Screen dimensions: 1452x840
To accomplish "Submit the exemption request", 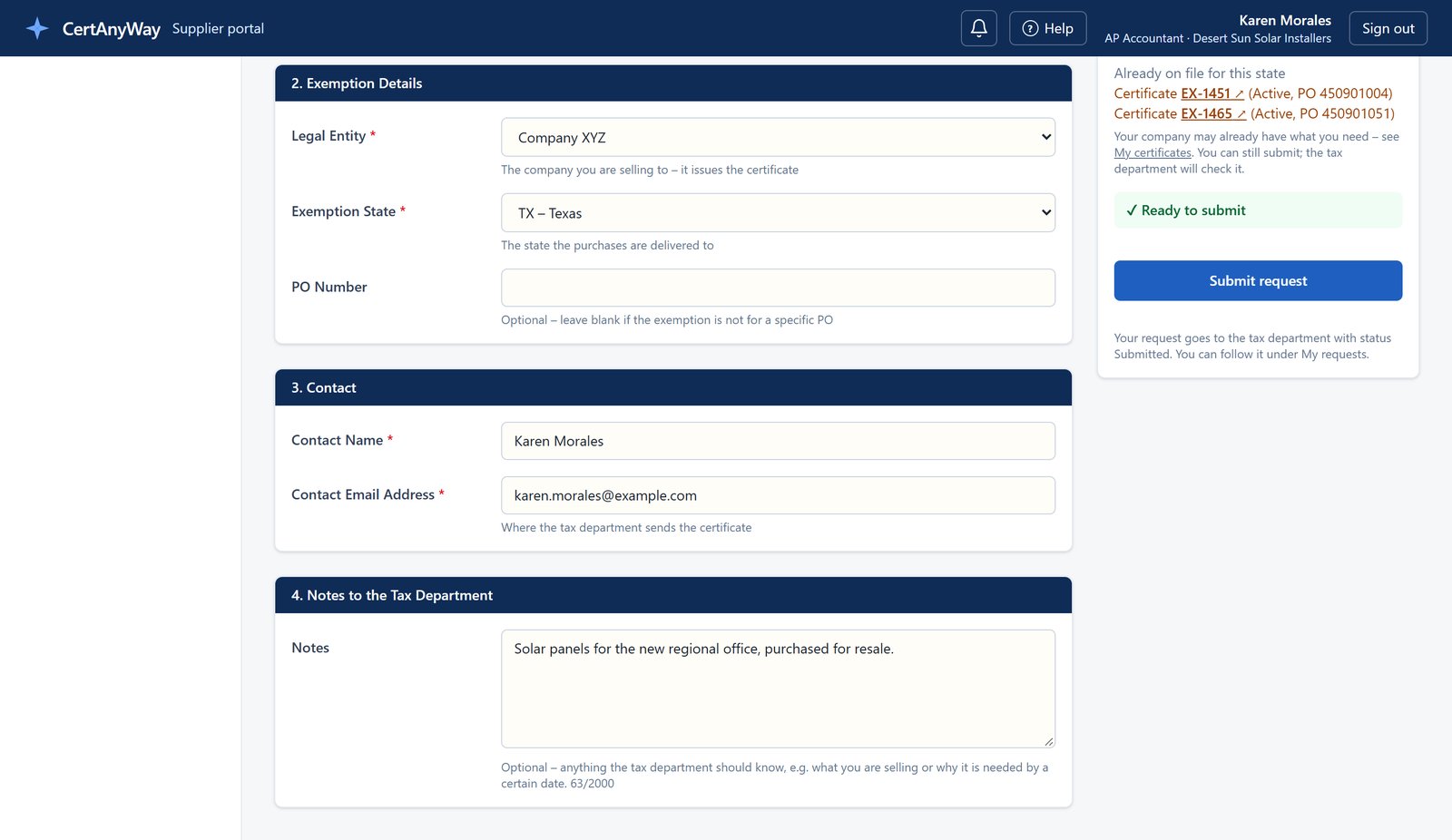I will coord(1258,281).
